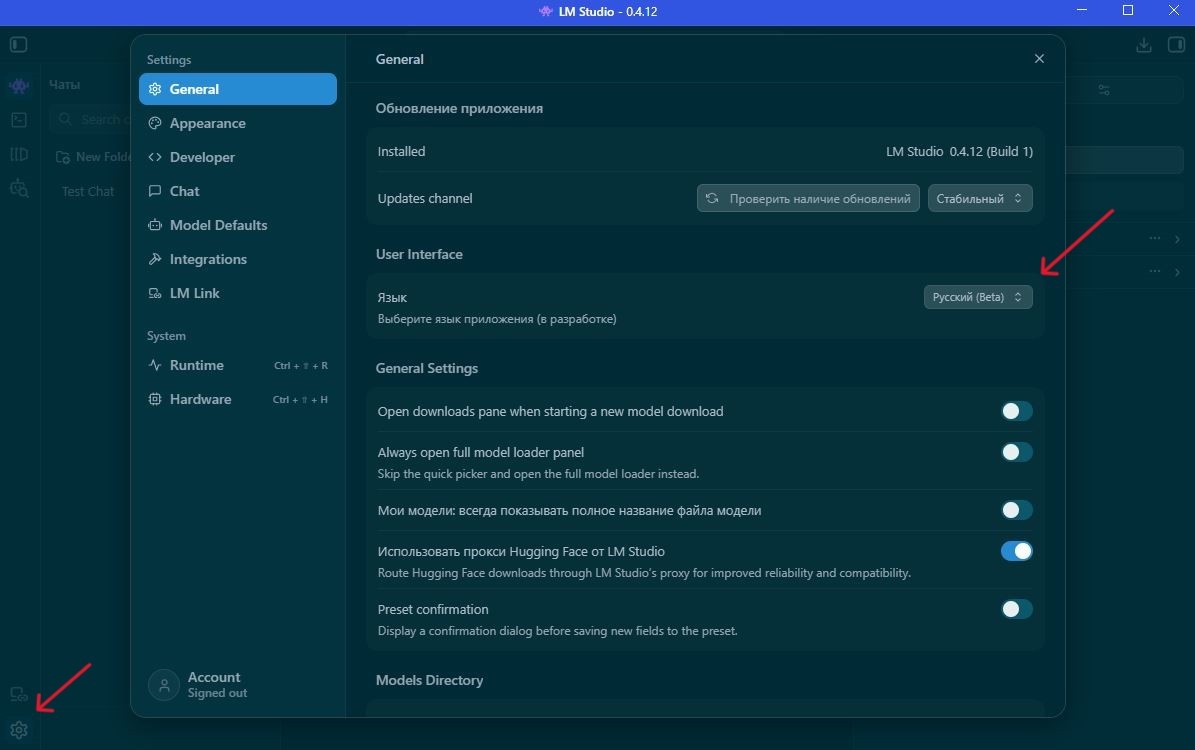The height and width of the screenshot is (750, 1195).
Task: Toggle the right sidebar panel icon
Action: pos(1177,45)
